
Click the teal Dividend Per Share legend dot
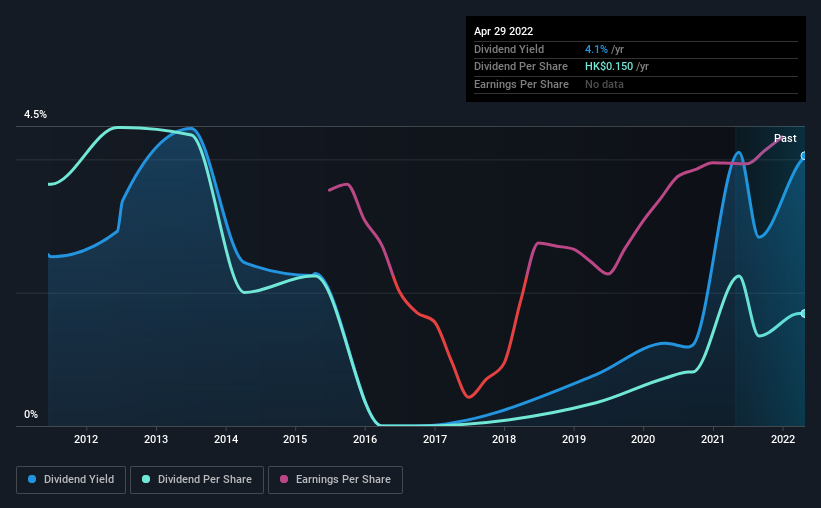[x=146, y=479]
